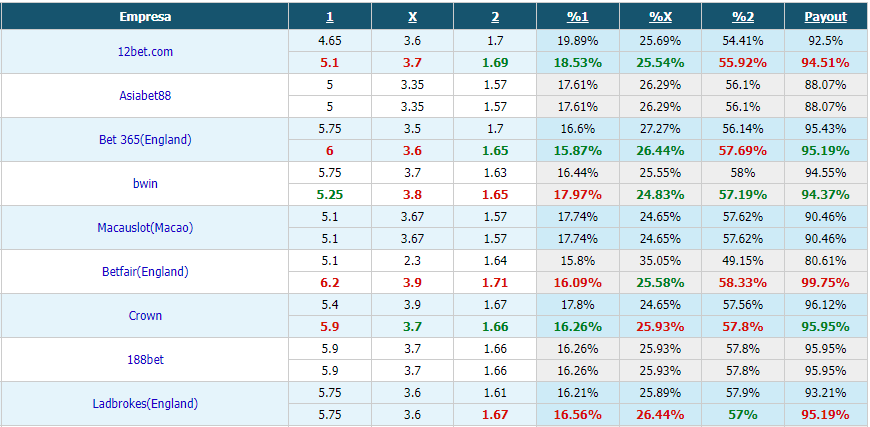Sort by the %1 column header

tap(578, 17)
